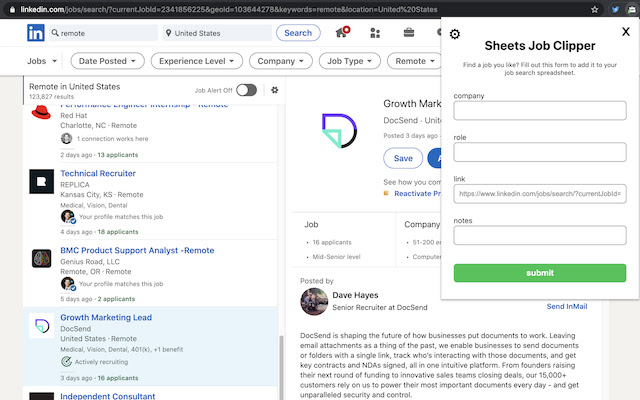Open Growth Marketing Lead job listing
This screenshot has width=640, height=400.
(x=106, y=317)
